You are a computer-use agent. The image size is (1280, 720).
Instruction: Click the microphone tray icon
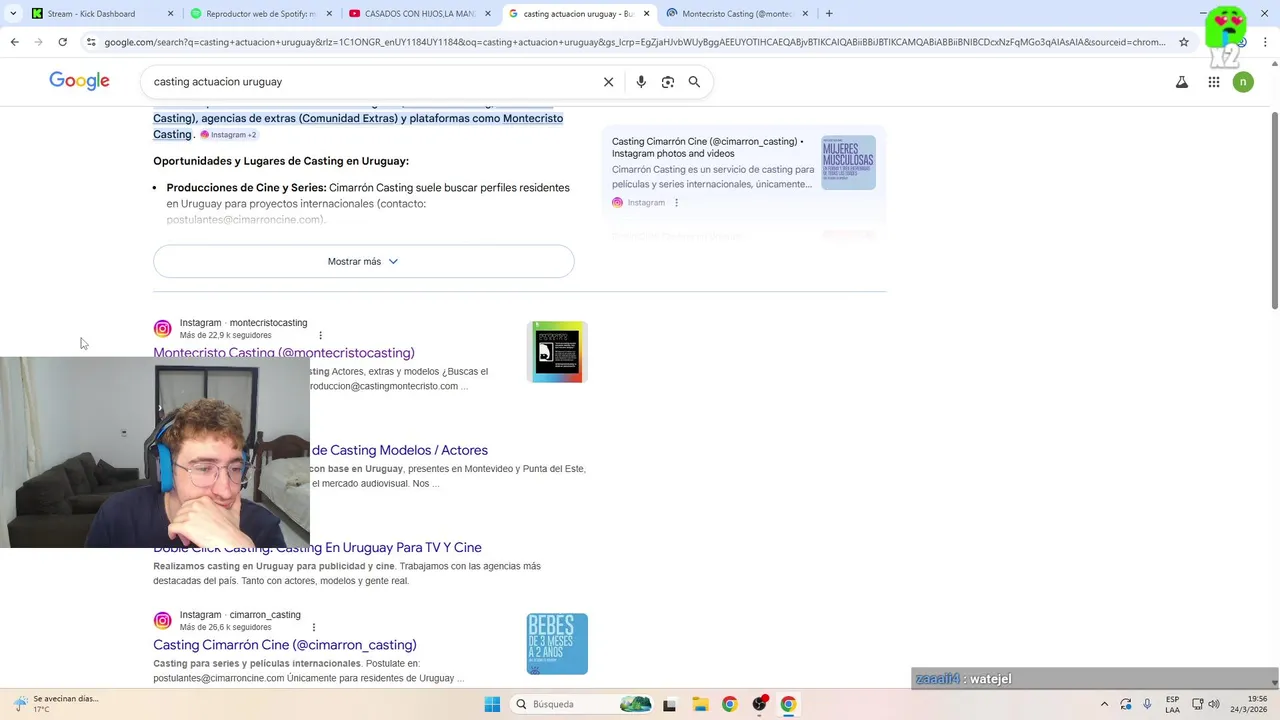click(x=1147, y=704)
